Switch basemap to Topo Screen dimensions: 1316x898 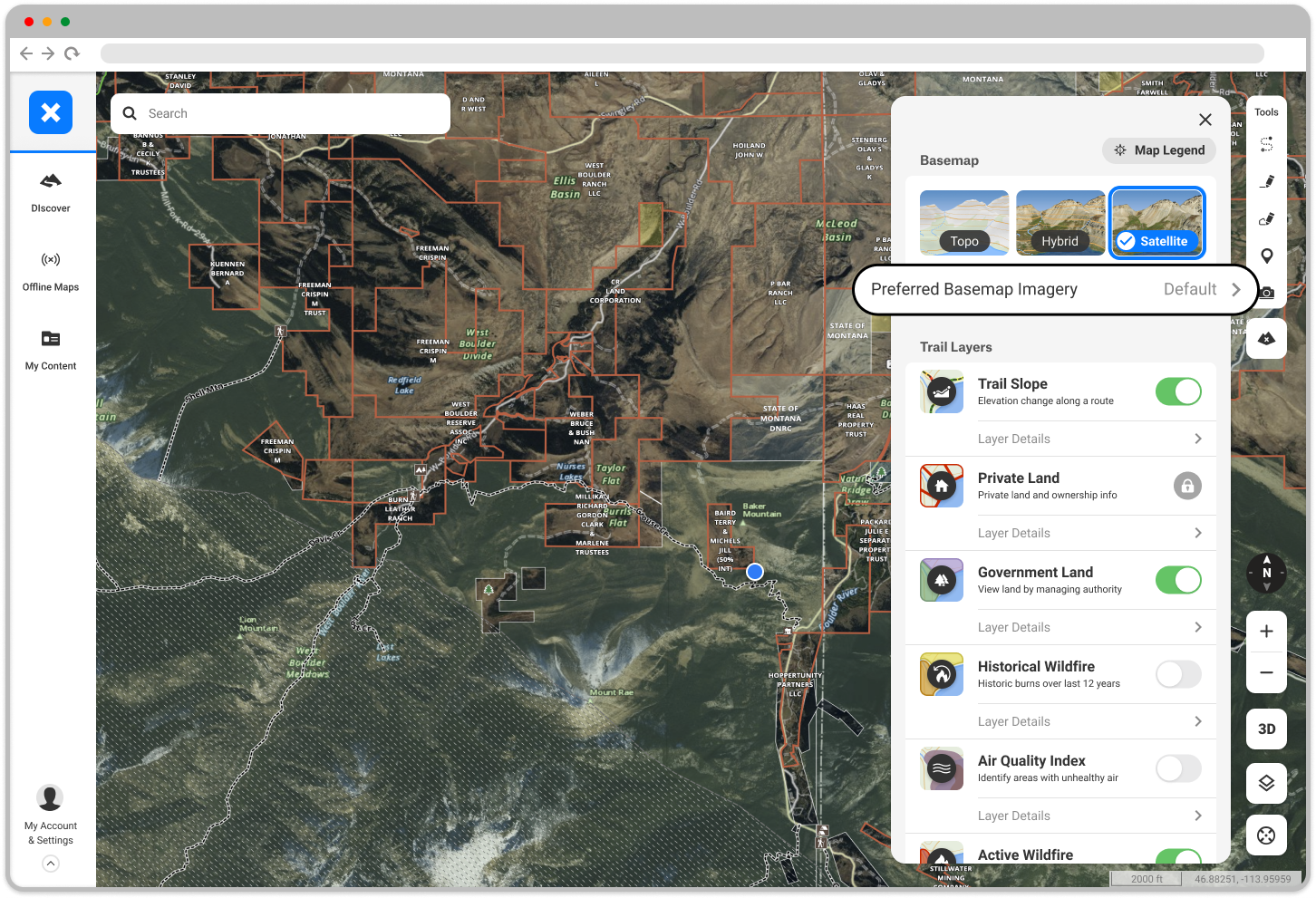[x=963, y=222]
